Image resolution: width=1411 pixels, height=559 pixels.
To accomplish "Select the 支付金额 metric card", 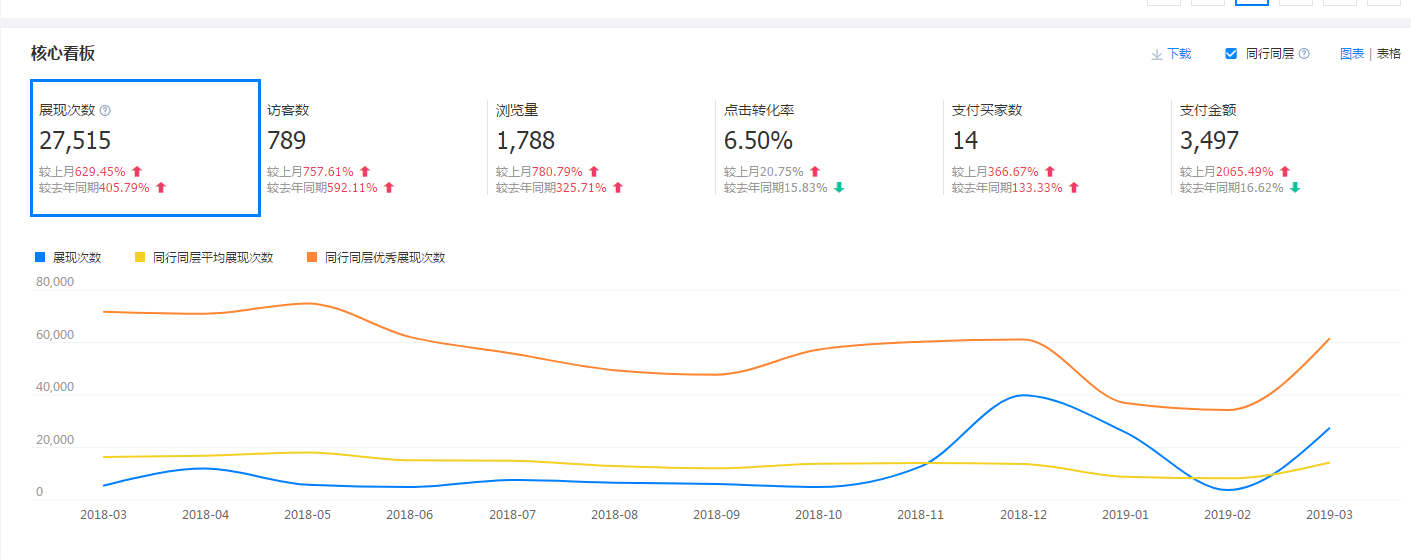I will [1285, 147].
